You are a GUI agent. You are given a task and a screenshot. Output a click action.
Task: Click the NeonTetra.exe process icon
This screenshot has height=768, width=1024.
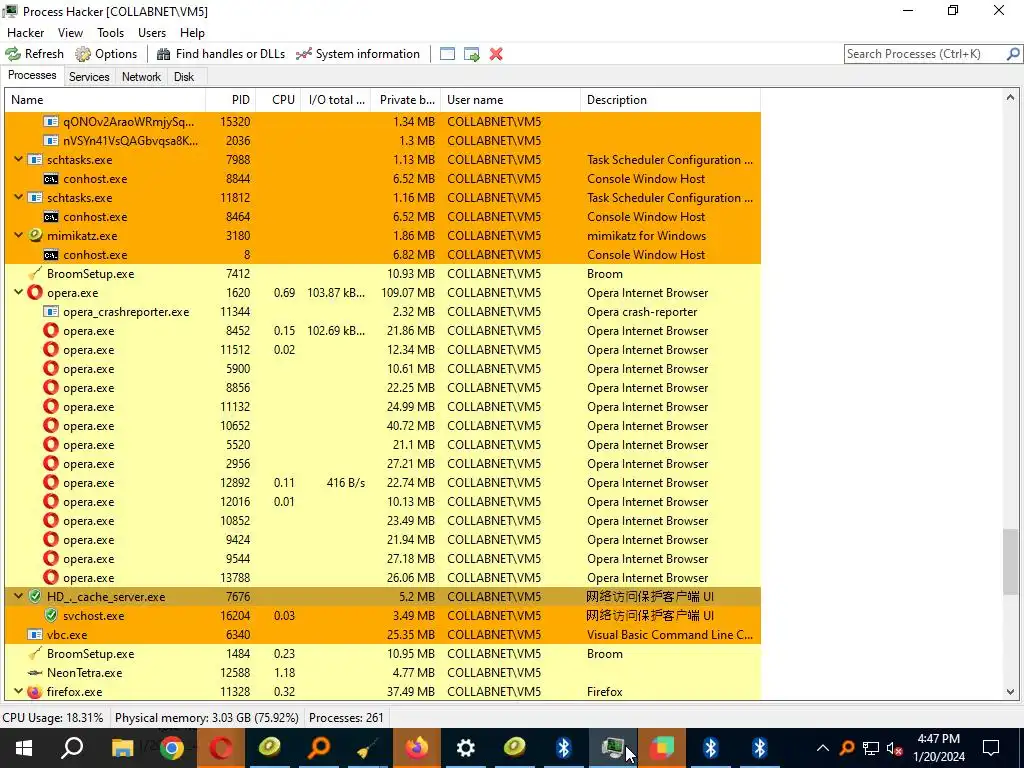(35, 673)
